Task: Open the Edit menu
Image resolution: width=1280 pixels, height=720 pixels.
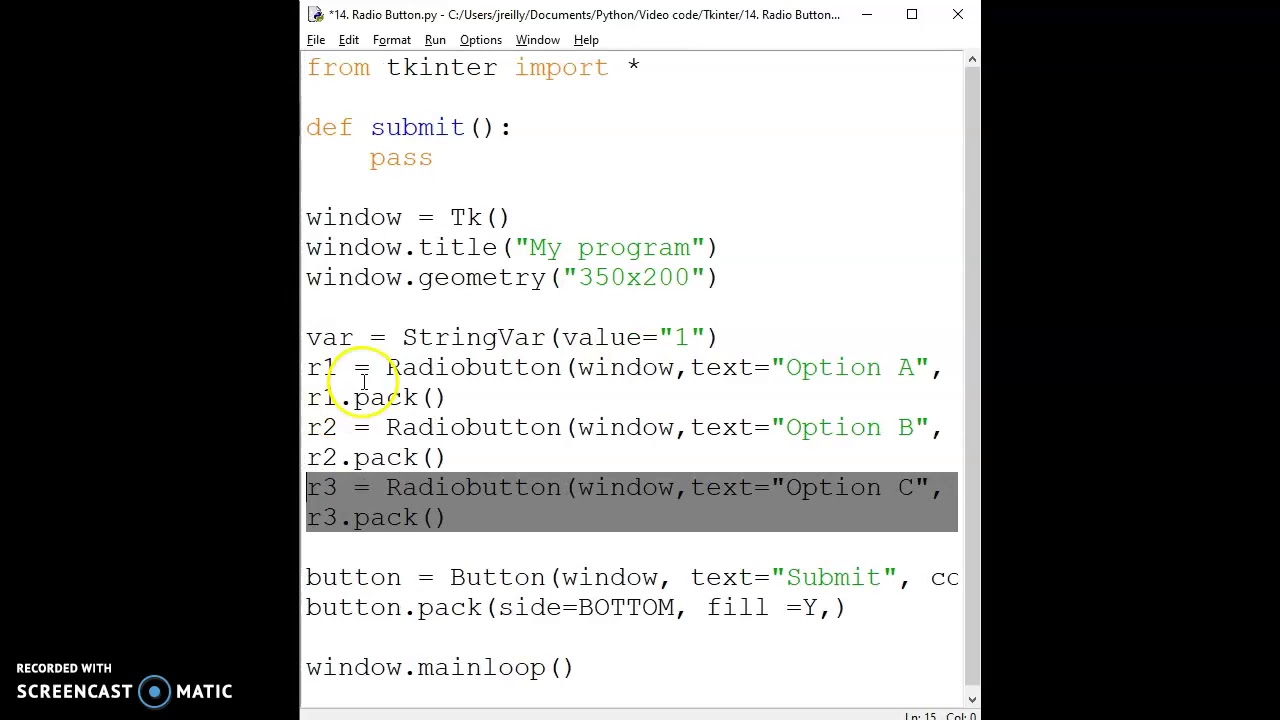Action: 348,40
